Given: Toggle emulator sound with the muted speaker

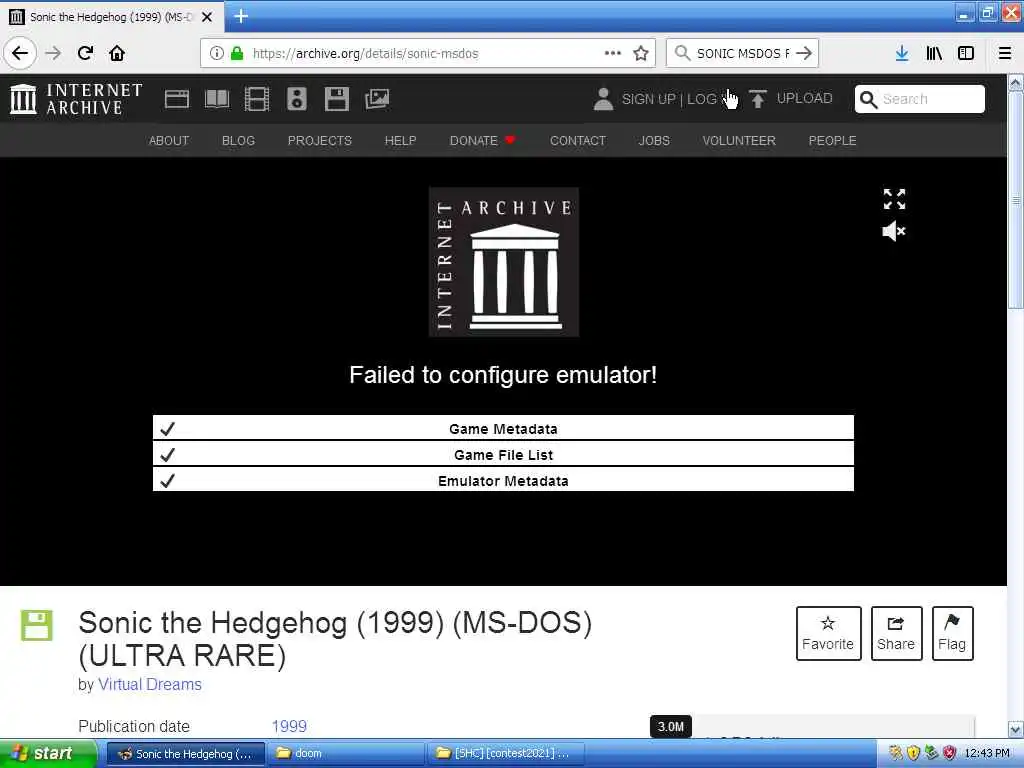Looking at the screenshot, I should 894,231.
